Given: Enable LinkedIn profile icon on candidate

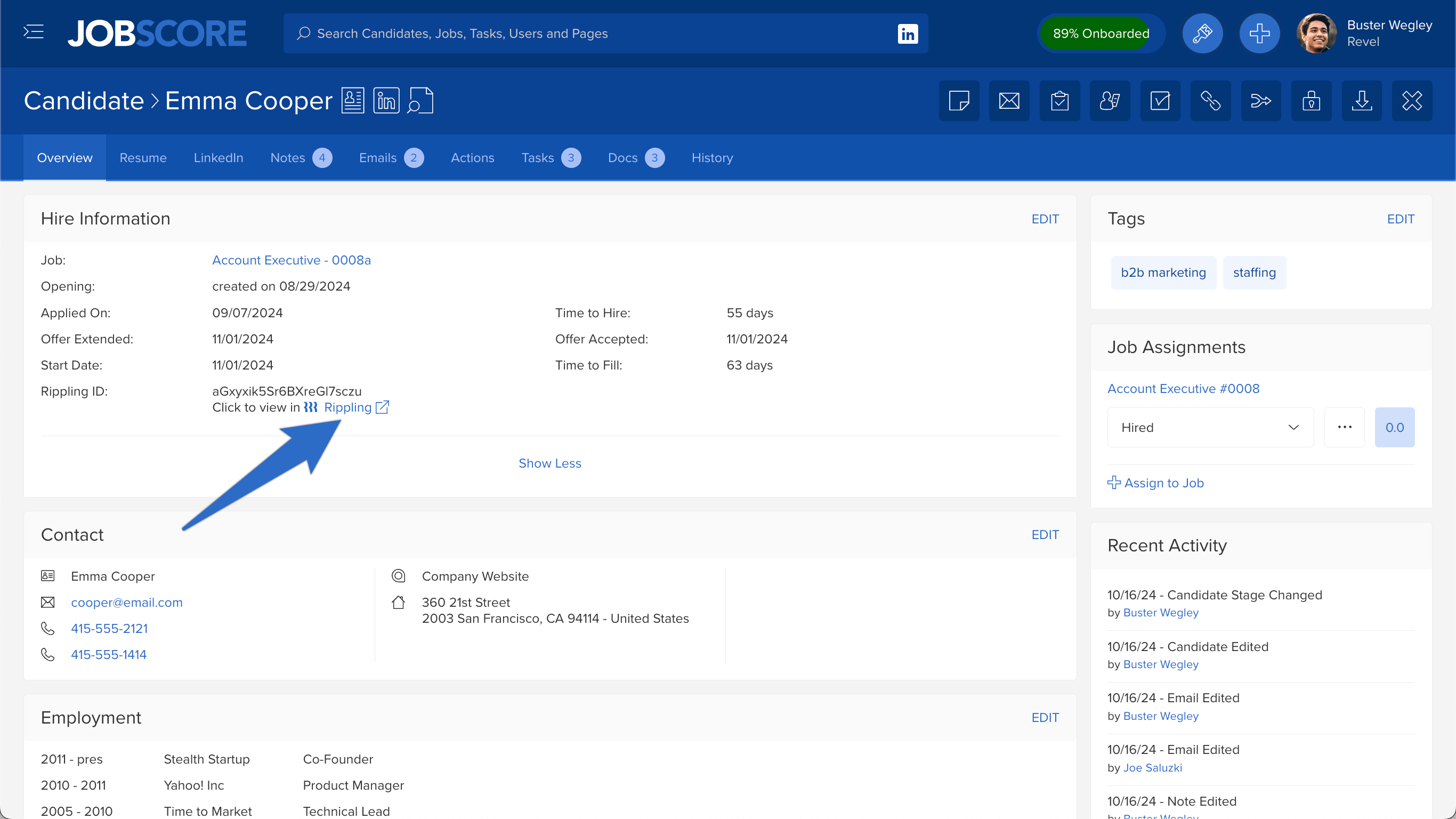Looking at the screenshot, I should tap(385, 100).
